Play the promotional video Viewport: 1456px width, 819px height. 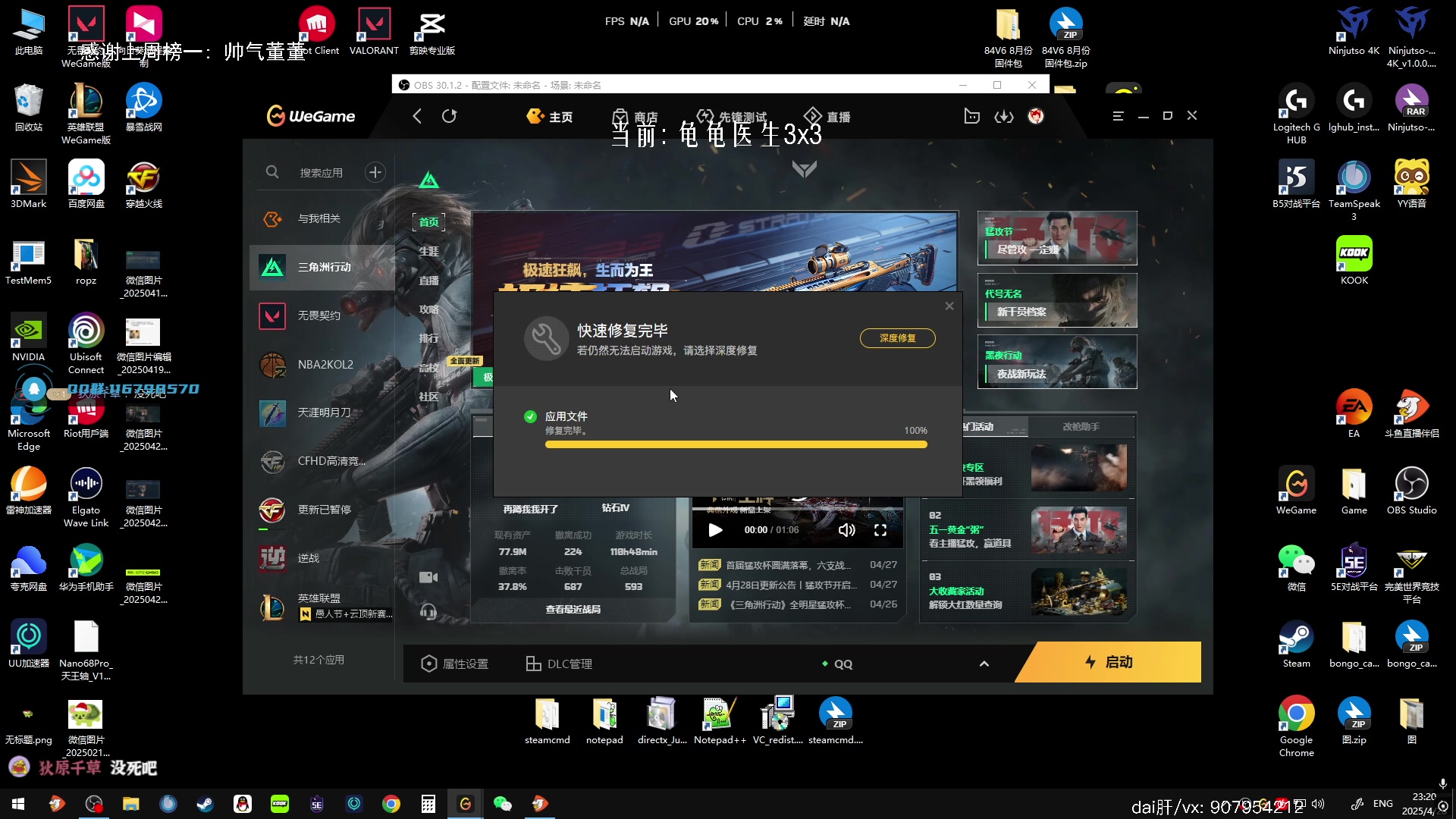[715, 530]
